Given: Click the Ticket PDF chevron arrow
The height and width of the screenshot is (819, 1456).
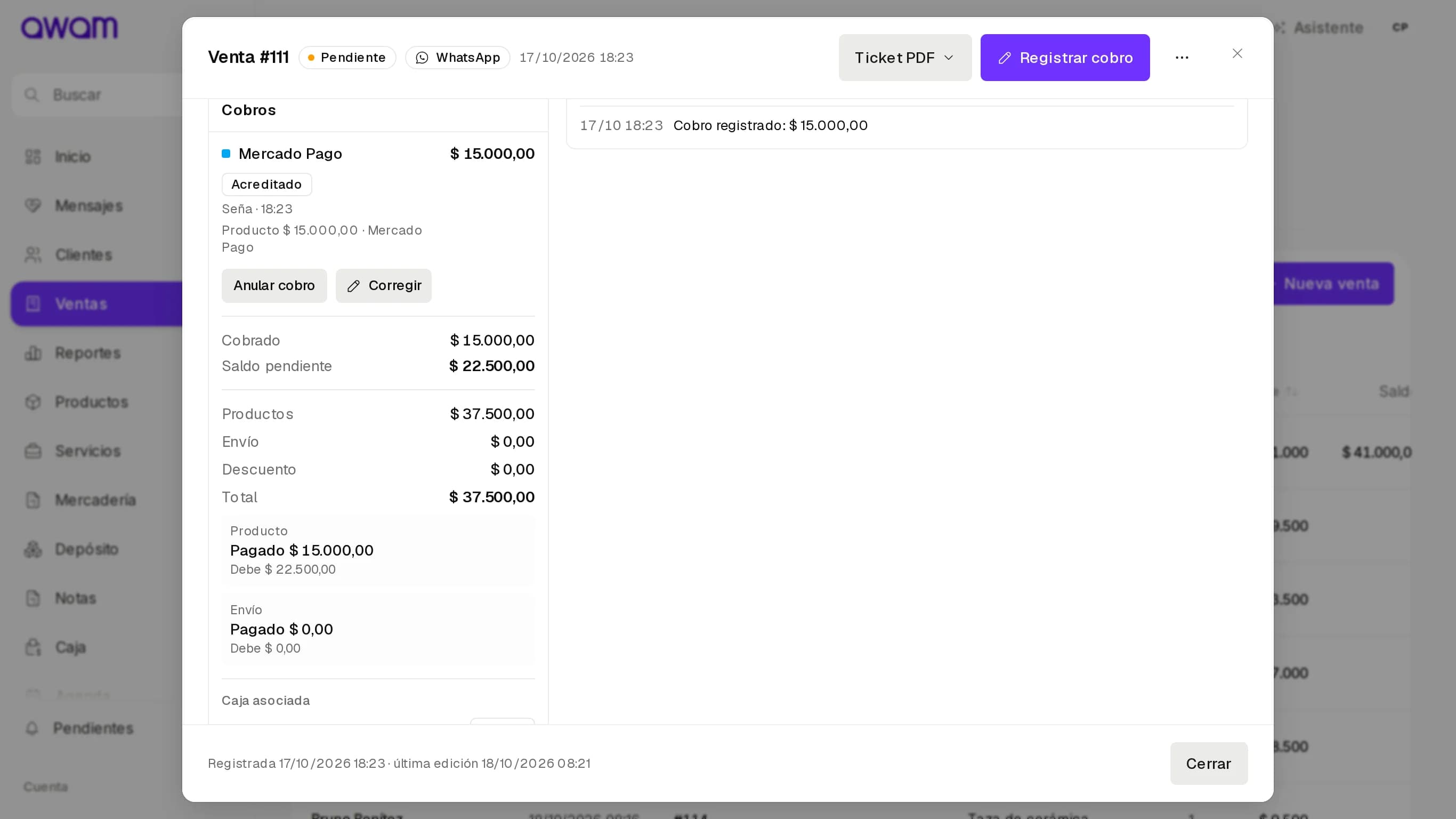Looking at the screenshot, I should tap(949, 58).
